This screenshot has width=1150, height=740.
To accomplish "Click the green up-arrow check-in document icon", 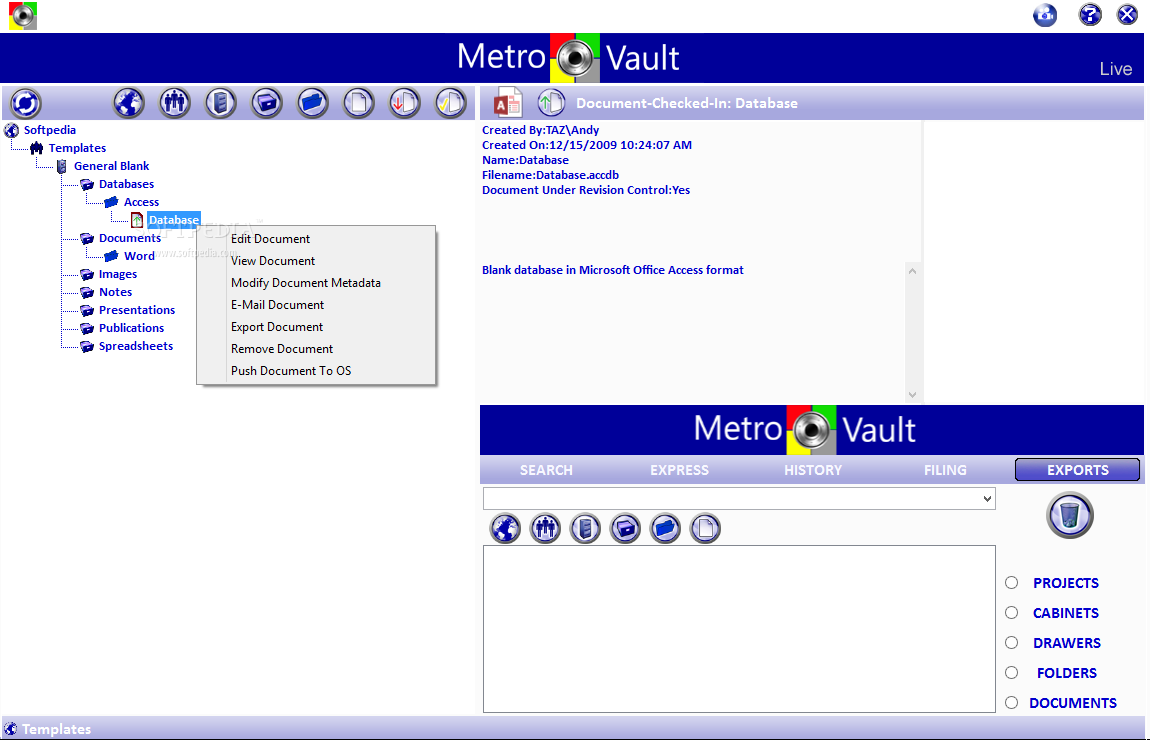I will point(552,103).
